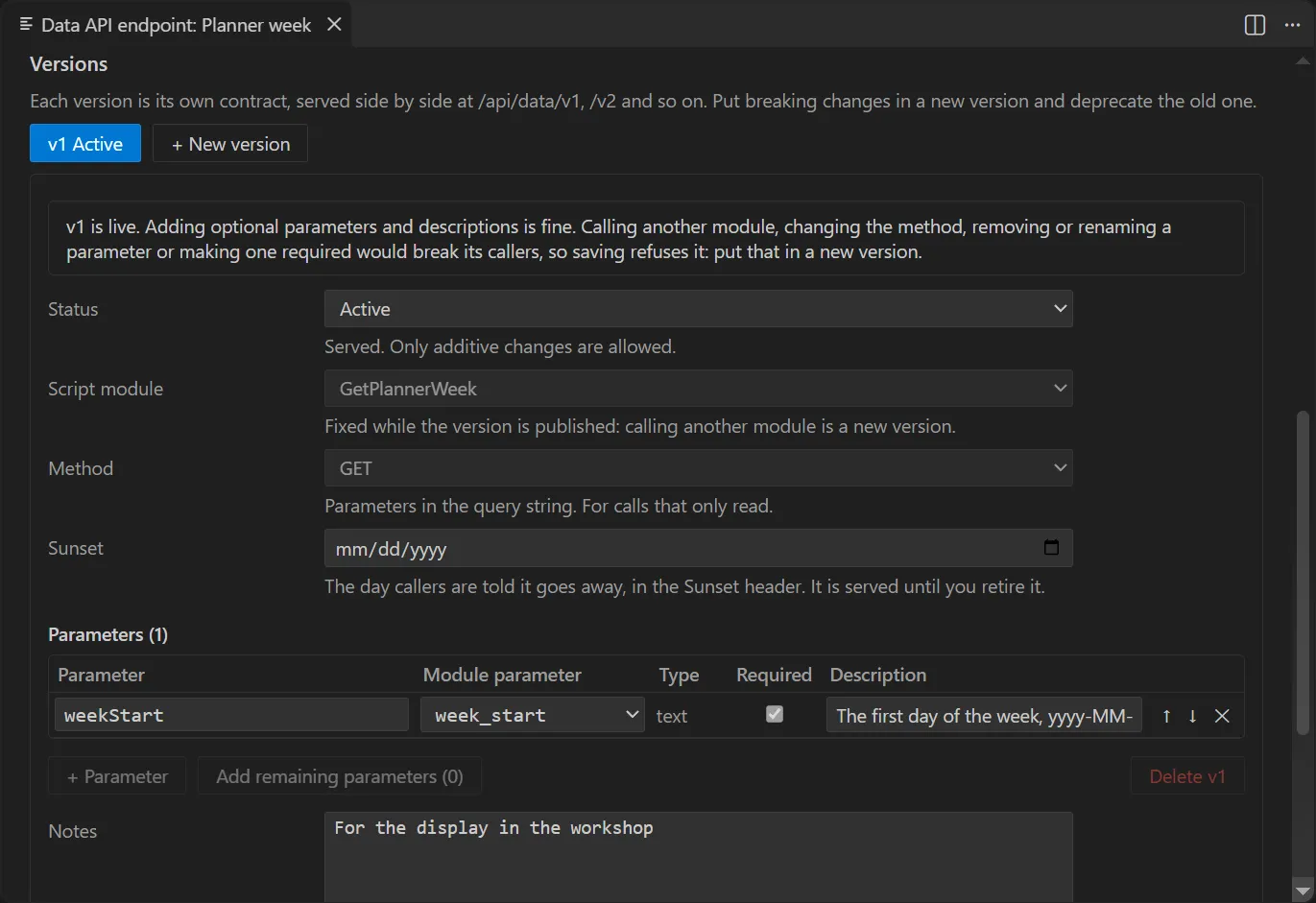
Task: Click the Script module label
Action: [x=106, y=389]
